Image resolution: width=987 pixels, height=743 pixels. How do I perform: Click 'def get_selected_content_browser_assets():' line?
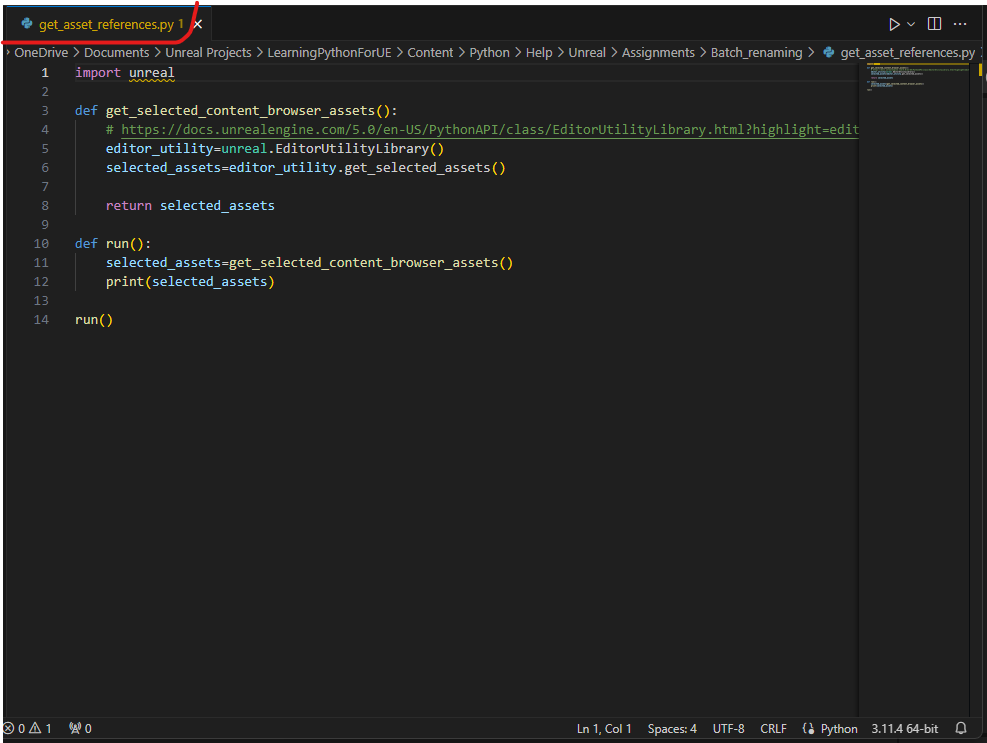[x=236, y=111]
